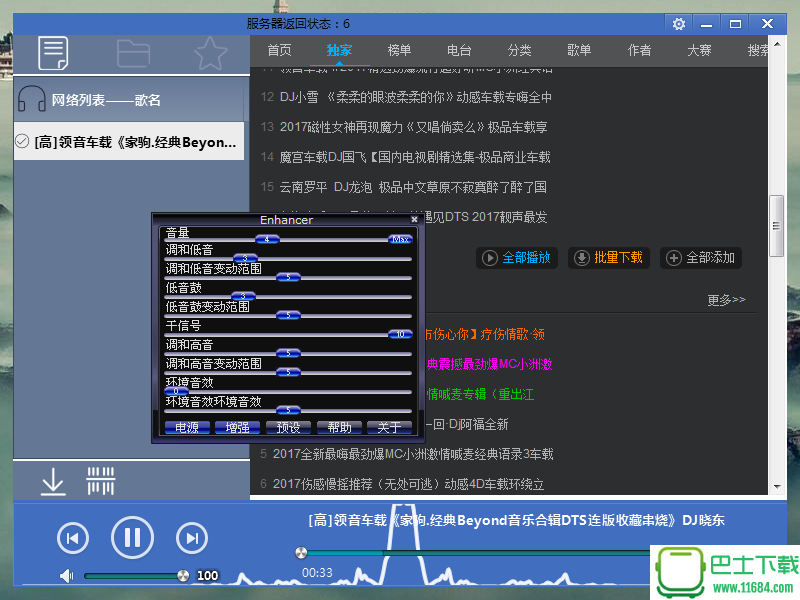Click the 调和高音 slider knob
This screenshot has width=800, height=600.
coord(288,353)
